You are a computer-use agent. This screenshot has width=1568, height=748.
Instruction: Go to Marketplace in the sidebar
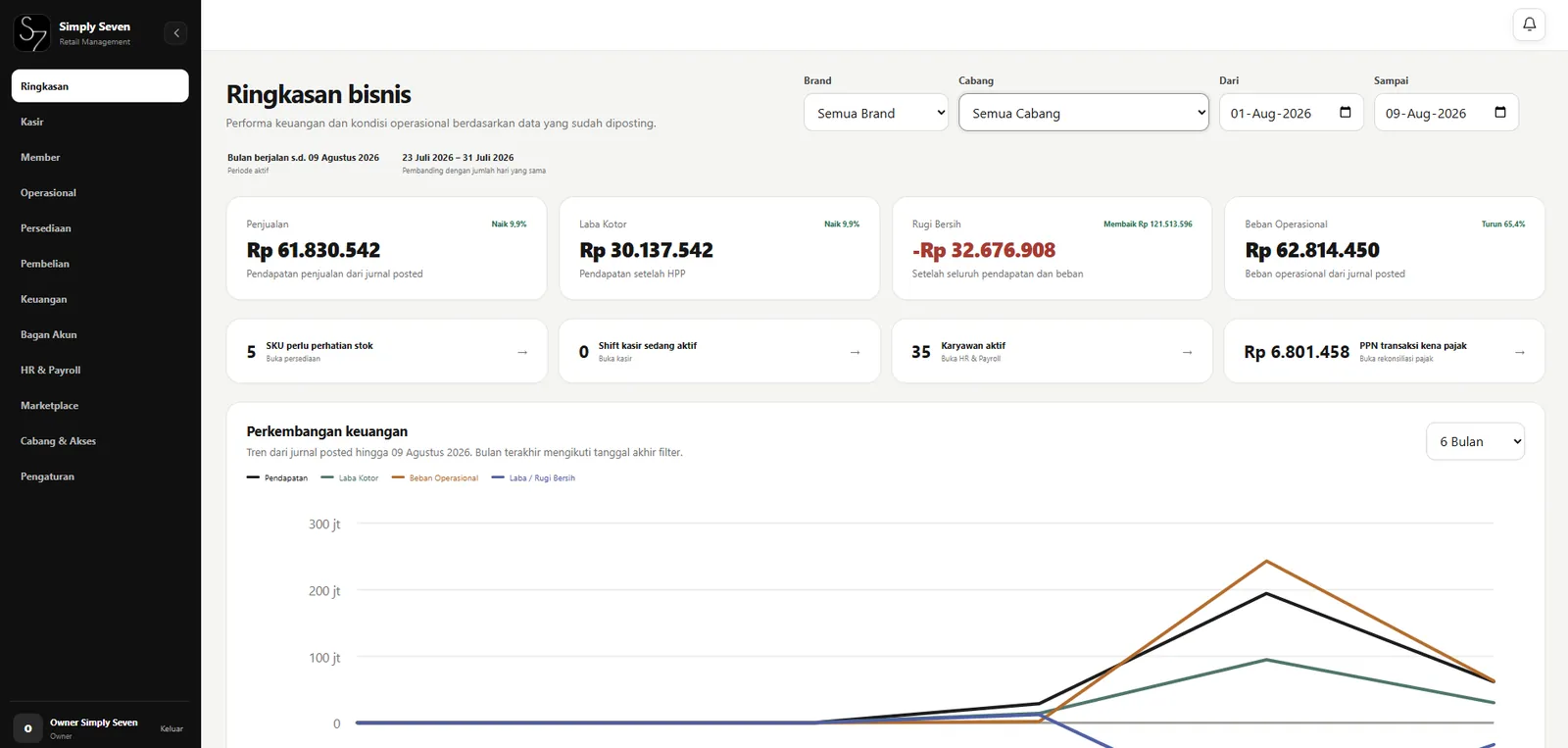100,406
